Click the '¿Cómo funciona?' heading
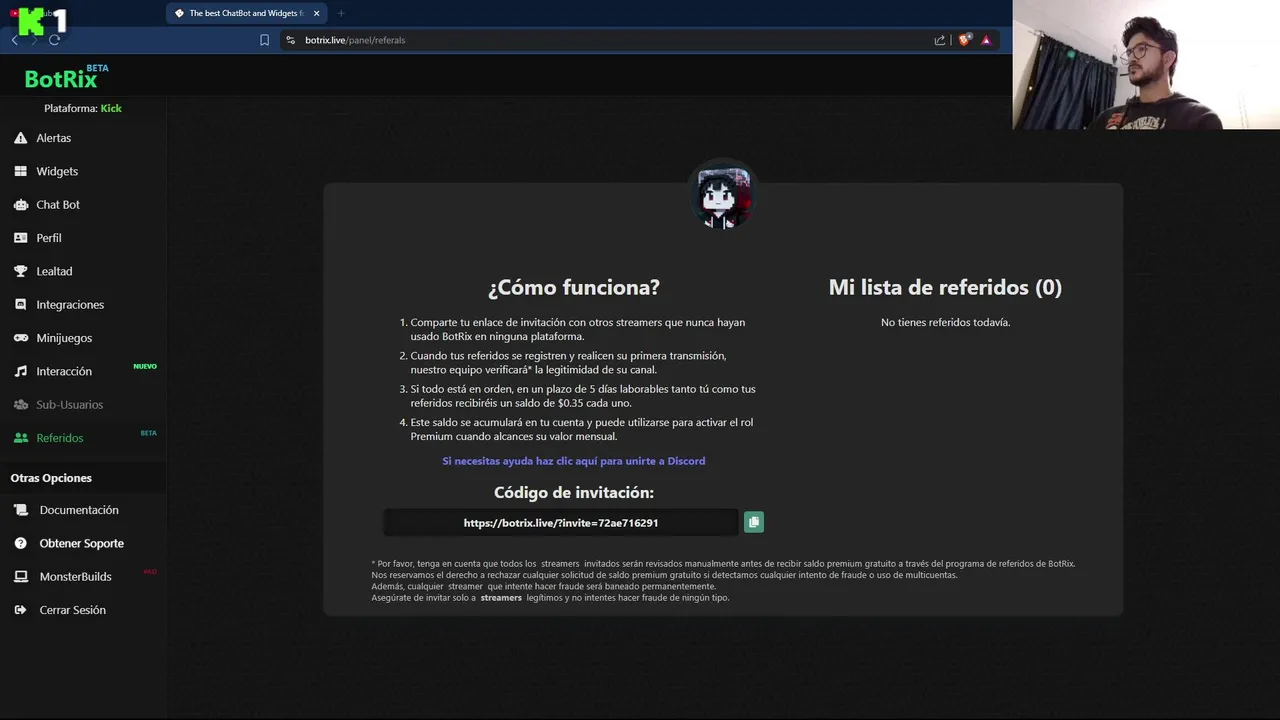 [x=574, y=287]
